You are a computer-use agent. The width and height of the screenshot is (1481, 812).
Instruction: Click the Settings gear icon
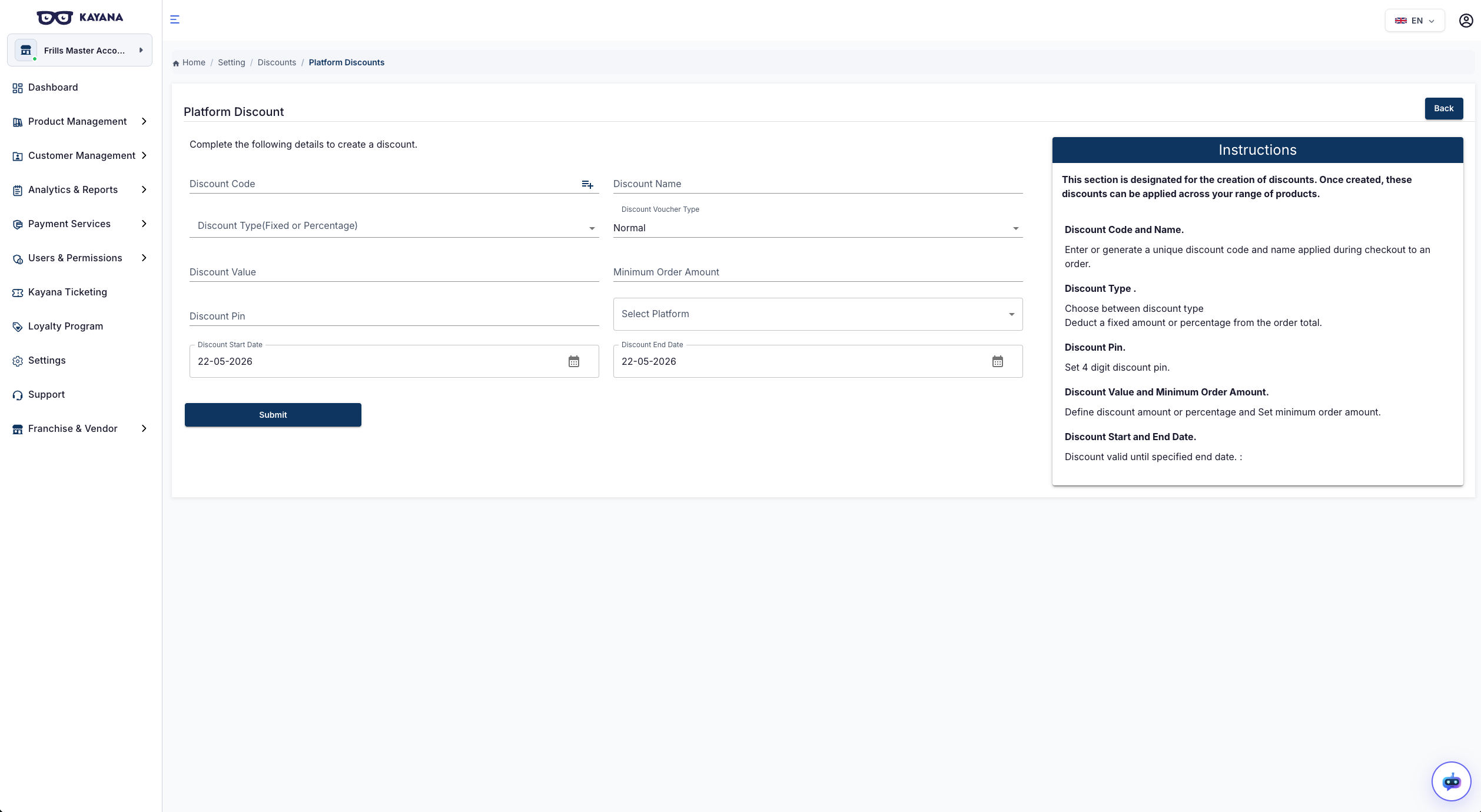click(x=18, y=361)
